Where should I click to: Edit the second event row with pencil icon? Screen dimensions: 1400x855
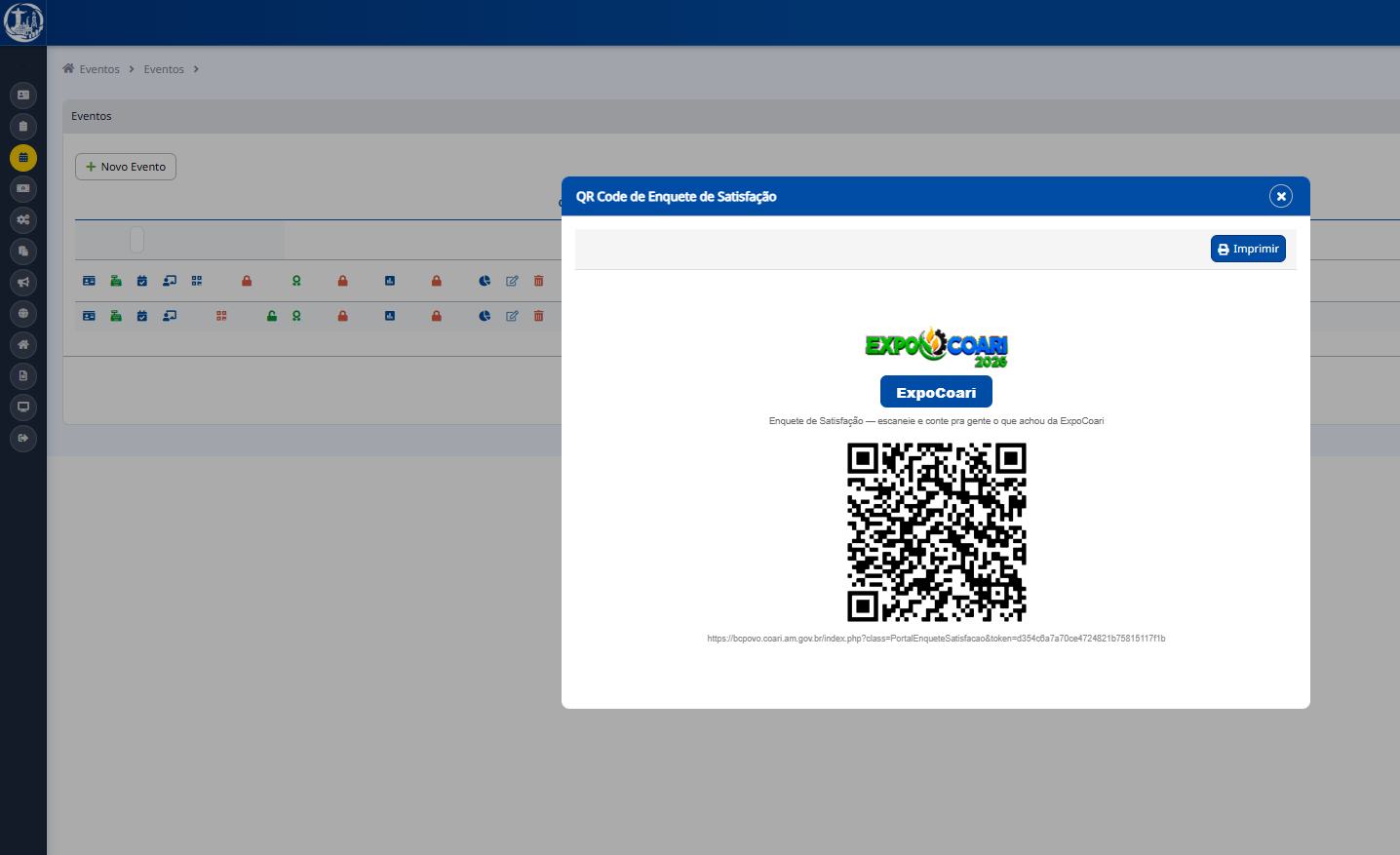pyautogui.click(x=512, y=316)
